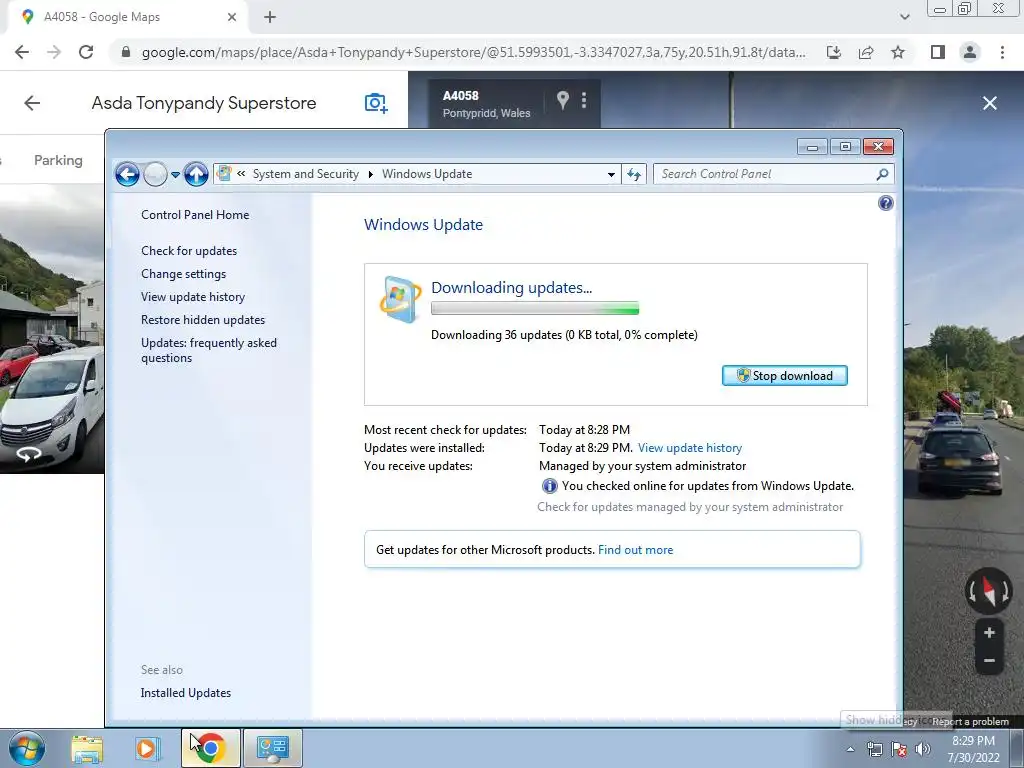
Task: Click the Control Panel back arrow button
Action: click(127, 174)
